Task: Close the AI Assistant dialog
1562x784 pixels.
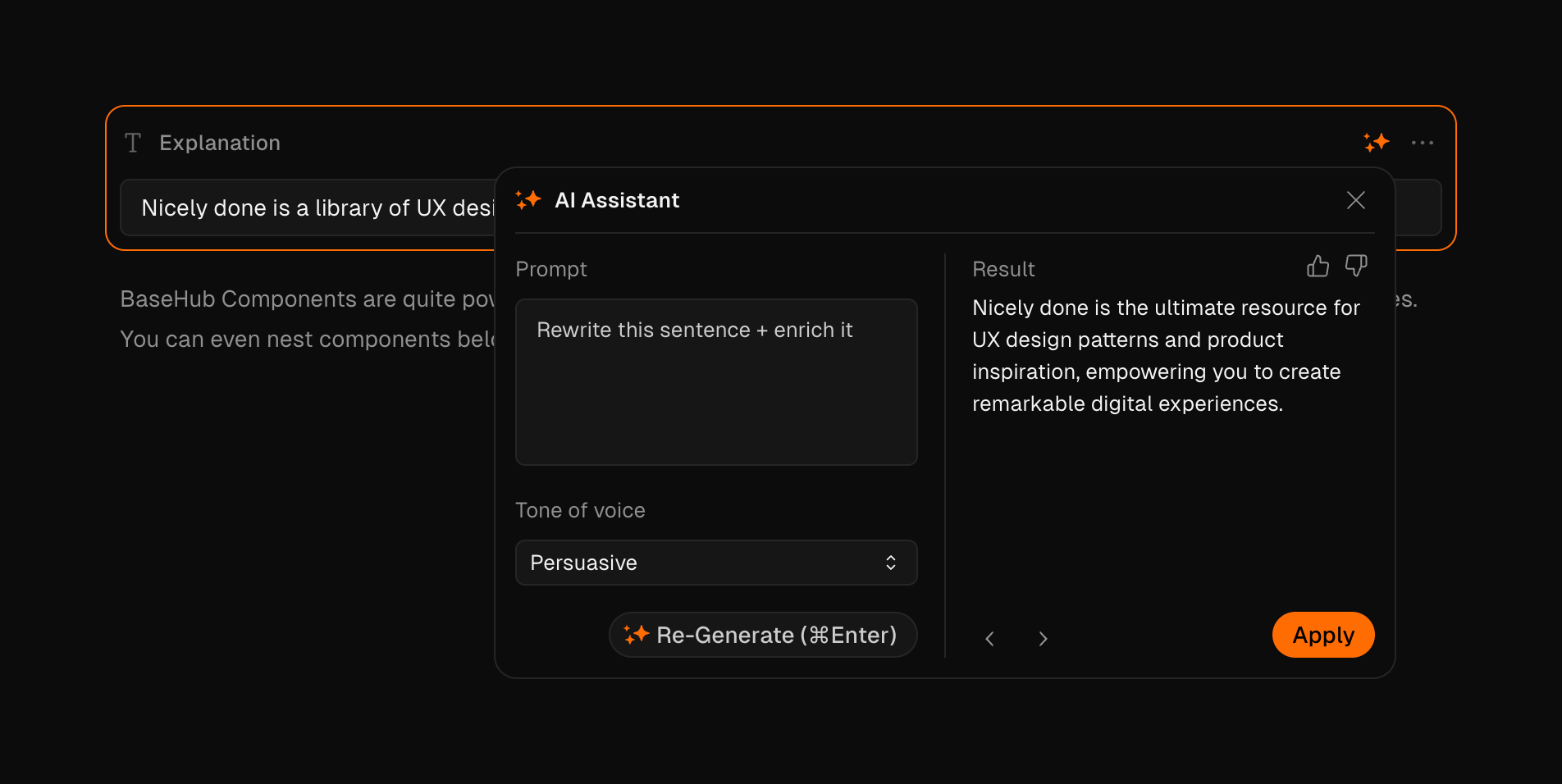Action: point(1355,200)
